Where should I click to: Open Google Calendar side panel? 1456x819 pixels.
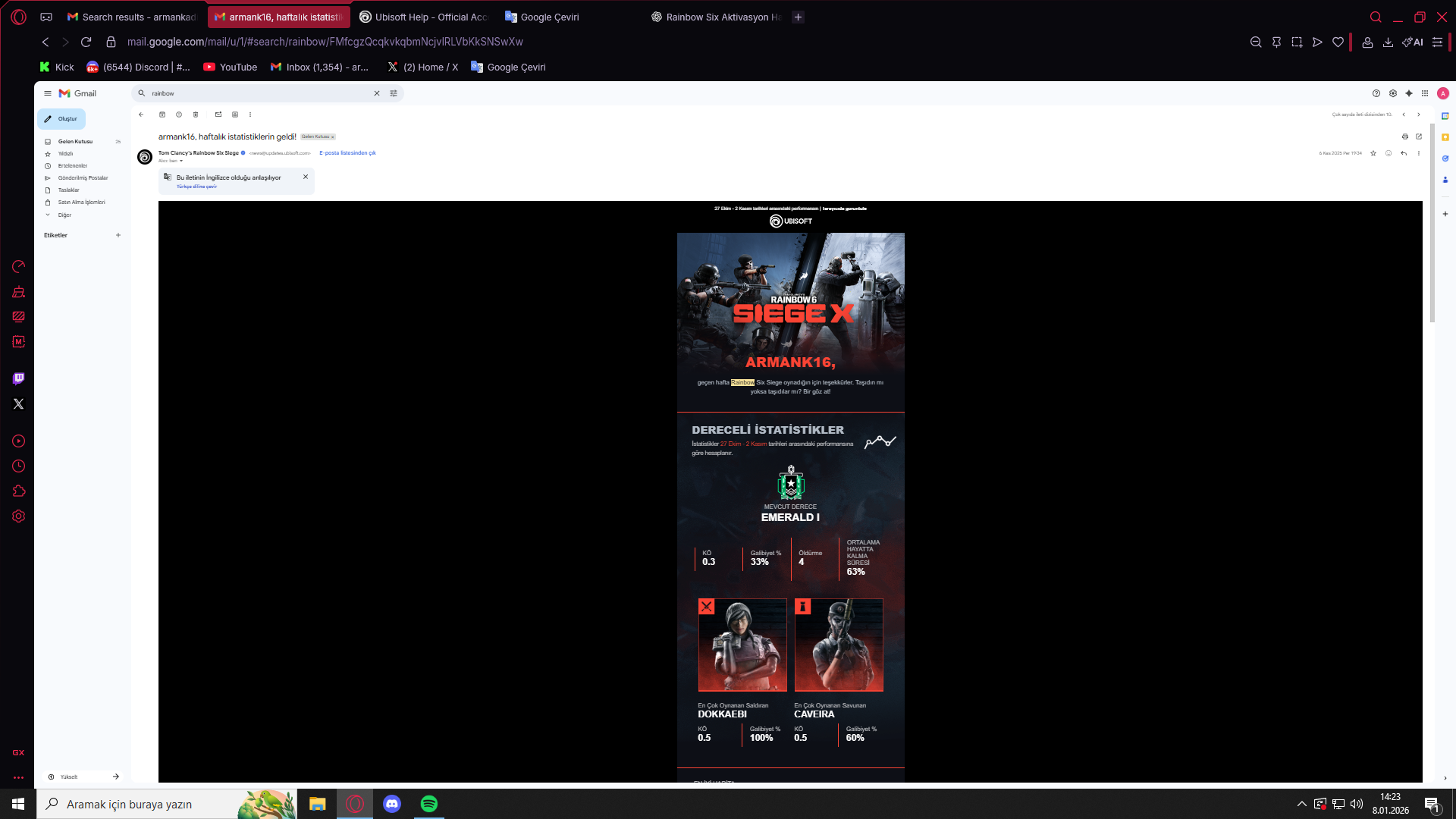[x=1445, y=116]
